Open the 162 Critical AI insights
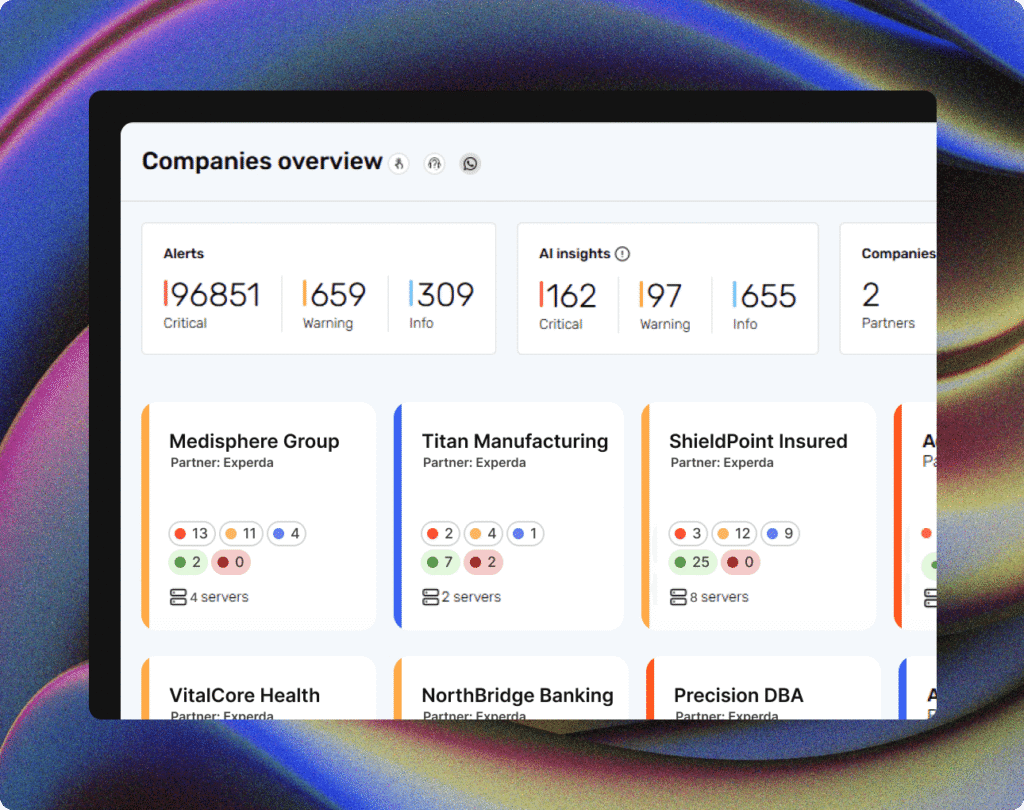 tap(568, 305)
